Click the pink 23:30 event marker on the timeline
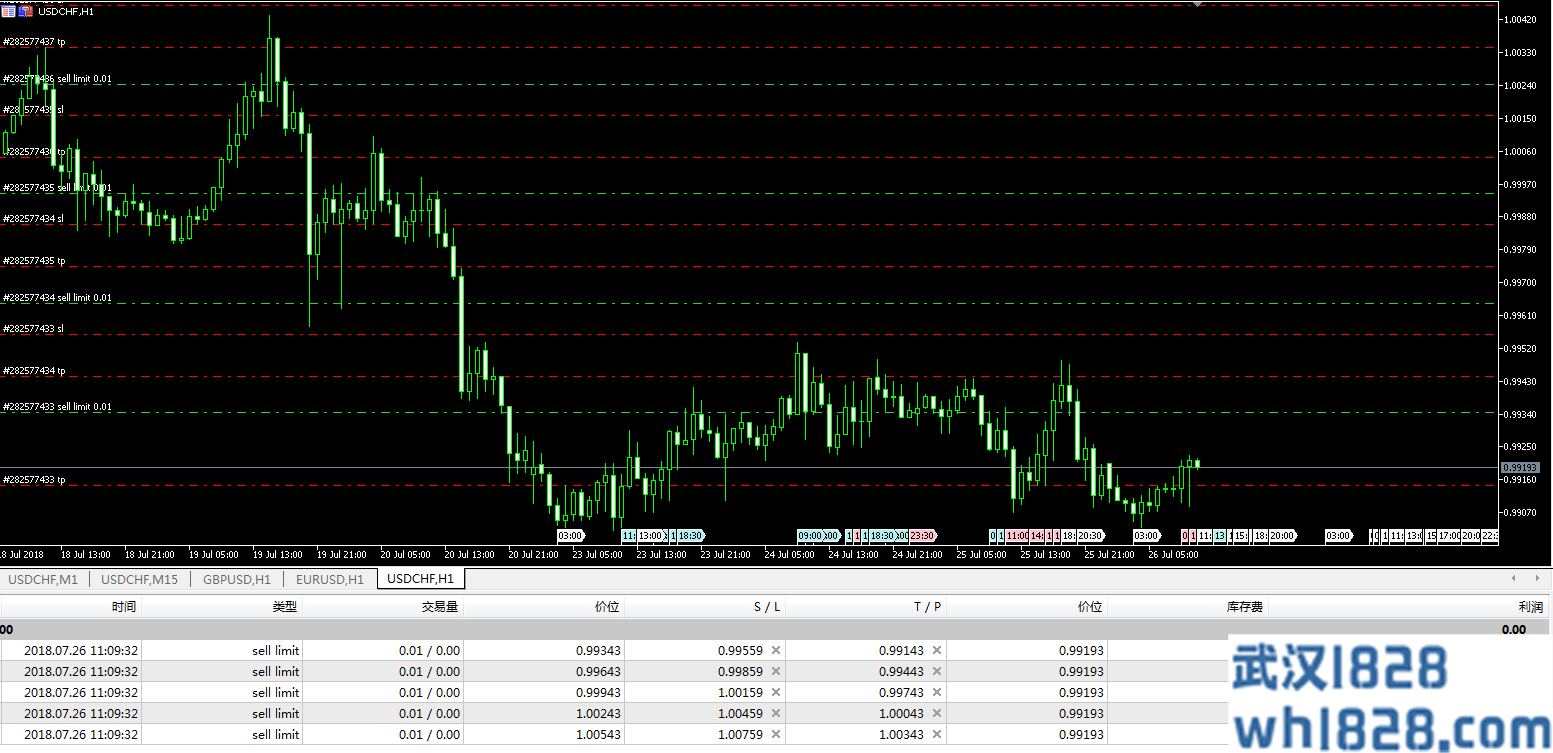Screen dimensions: 1553x753 click(922, 536)
